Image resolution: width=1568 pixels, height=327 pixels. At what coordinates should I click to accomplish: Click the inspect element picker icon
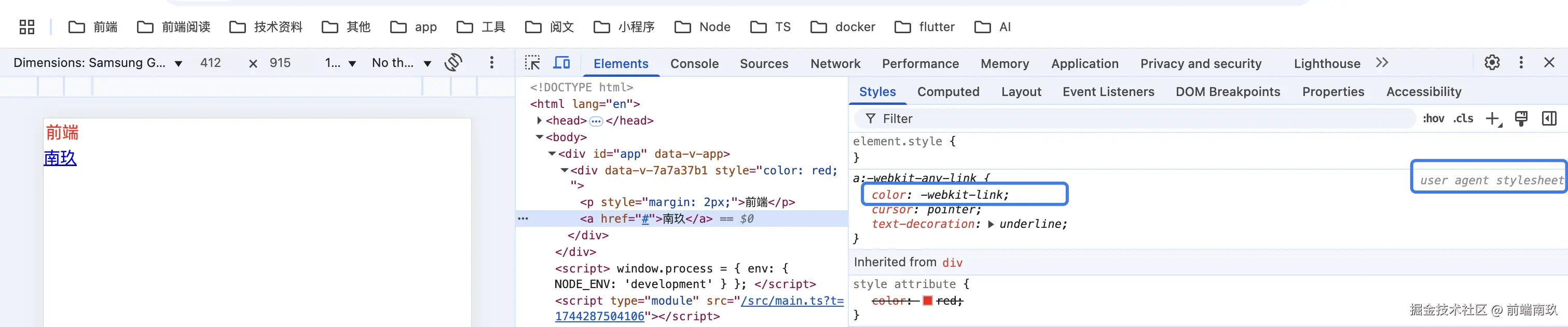[532, 63]
